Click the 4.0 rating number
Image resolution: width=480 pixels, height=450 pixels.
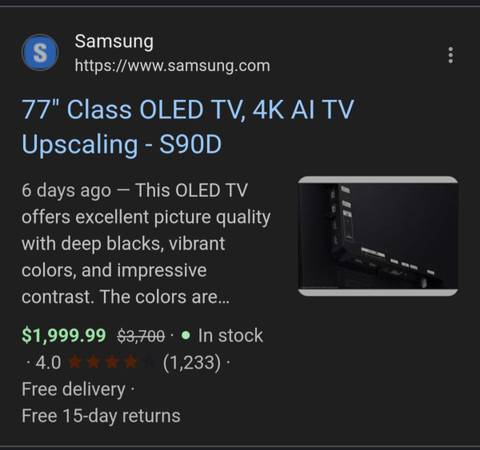tap(48, 362)
